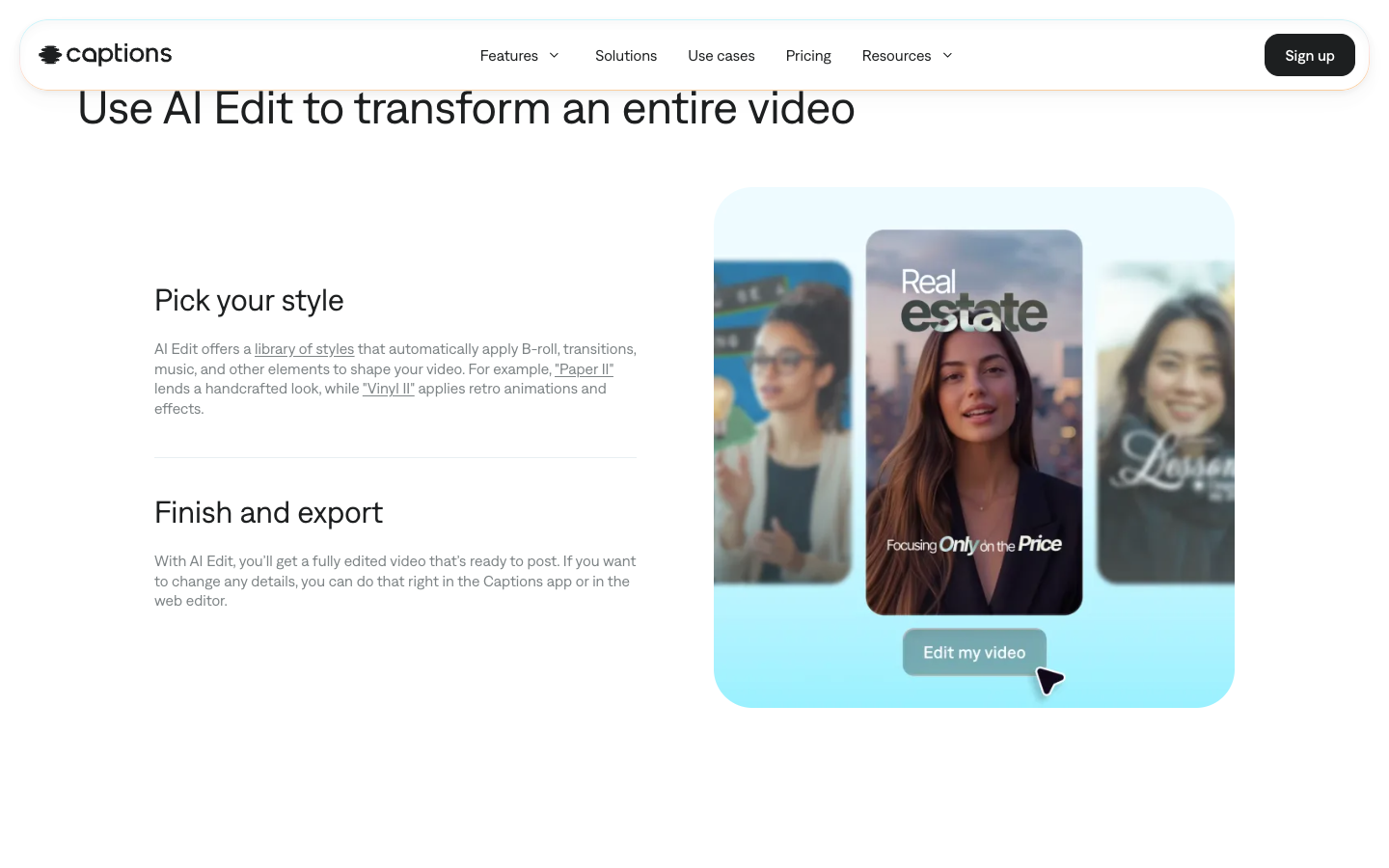Open the "Vinyl II" style link
This screenshot has height=868, width=1389.
click(388, 389)
